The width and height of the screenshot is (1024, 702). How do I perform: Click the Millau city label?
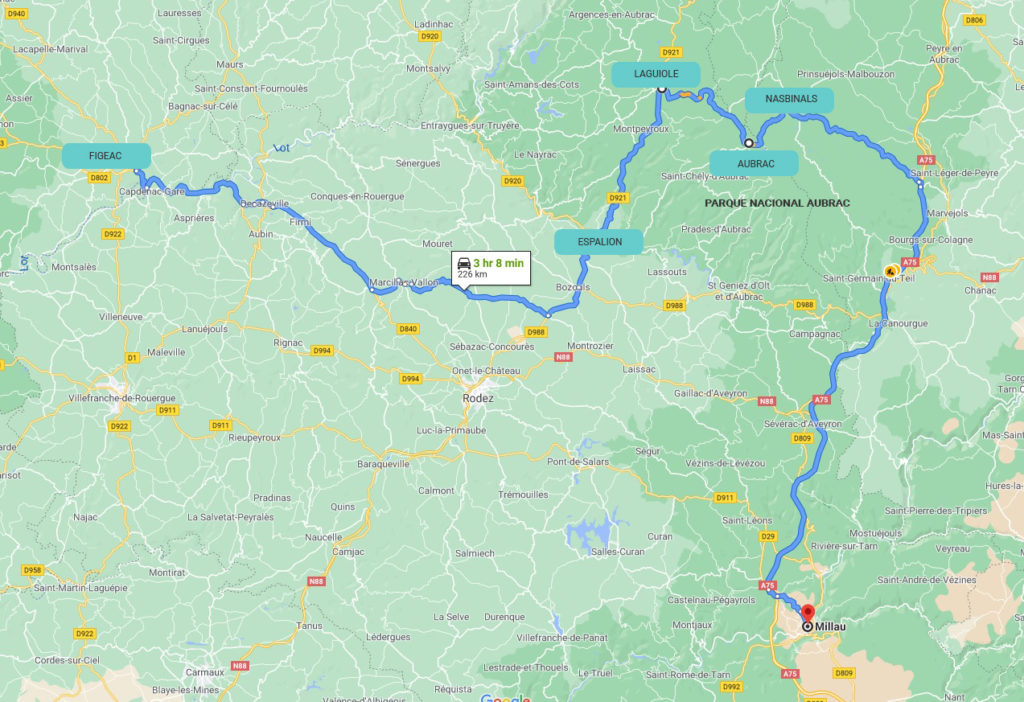click(x=830, y=627)
